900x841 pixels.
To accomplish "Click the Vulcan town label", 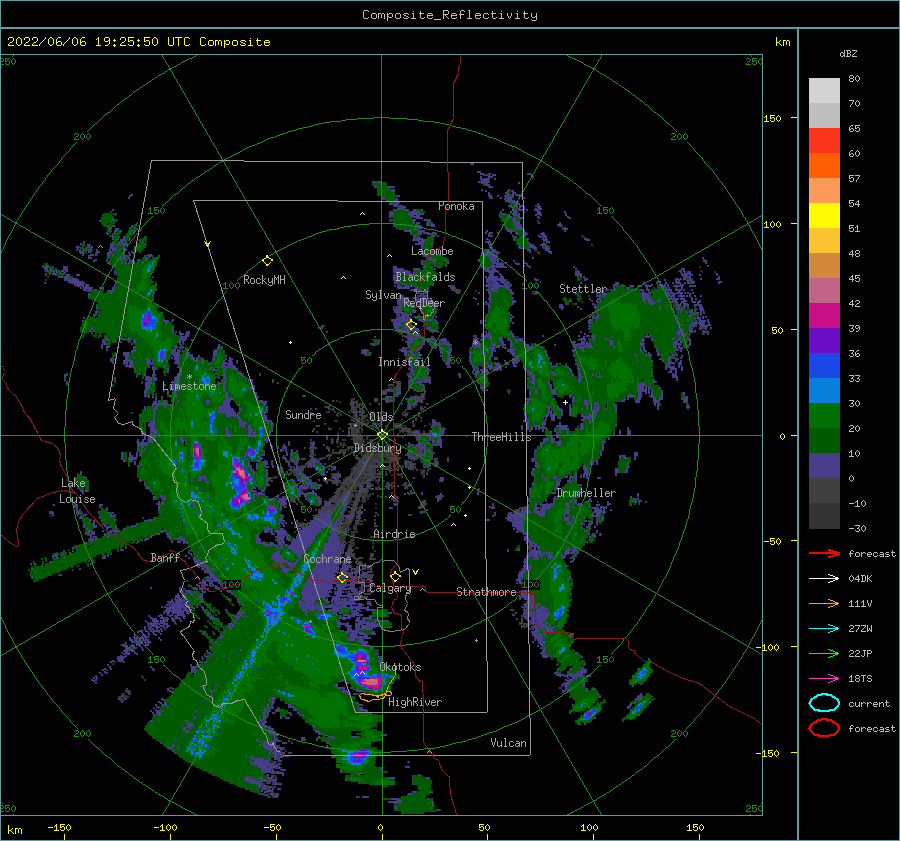I will click(509, 743).
